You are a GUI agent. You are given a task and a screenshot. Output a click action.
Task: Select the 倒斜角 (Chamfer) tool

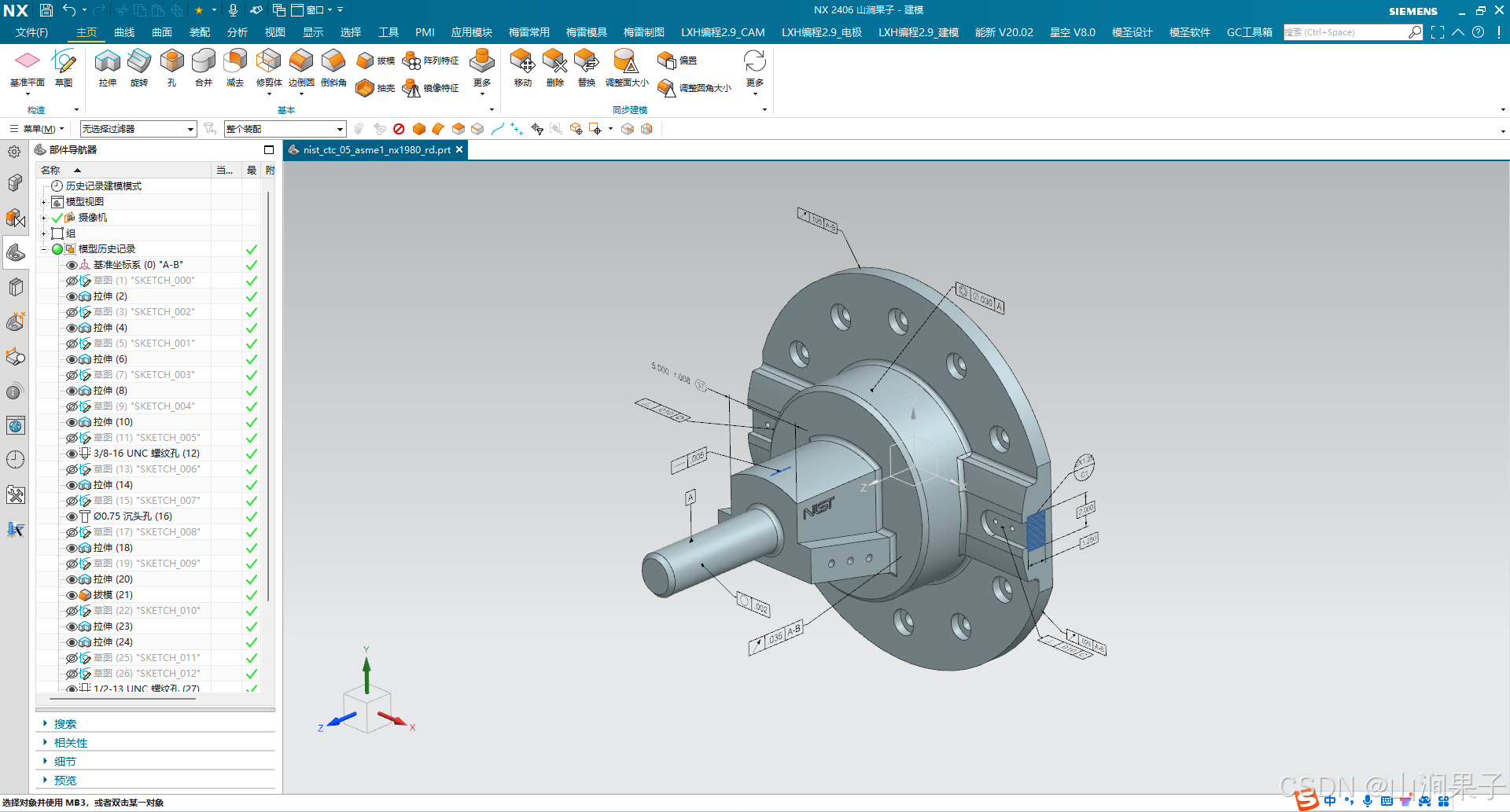pos(333,68)
